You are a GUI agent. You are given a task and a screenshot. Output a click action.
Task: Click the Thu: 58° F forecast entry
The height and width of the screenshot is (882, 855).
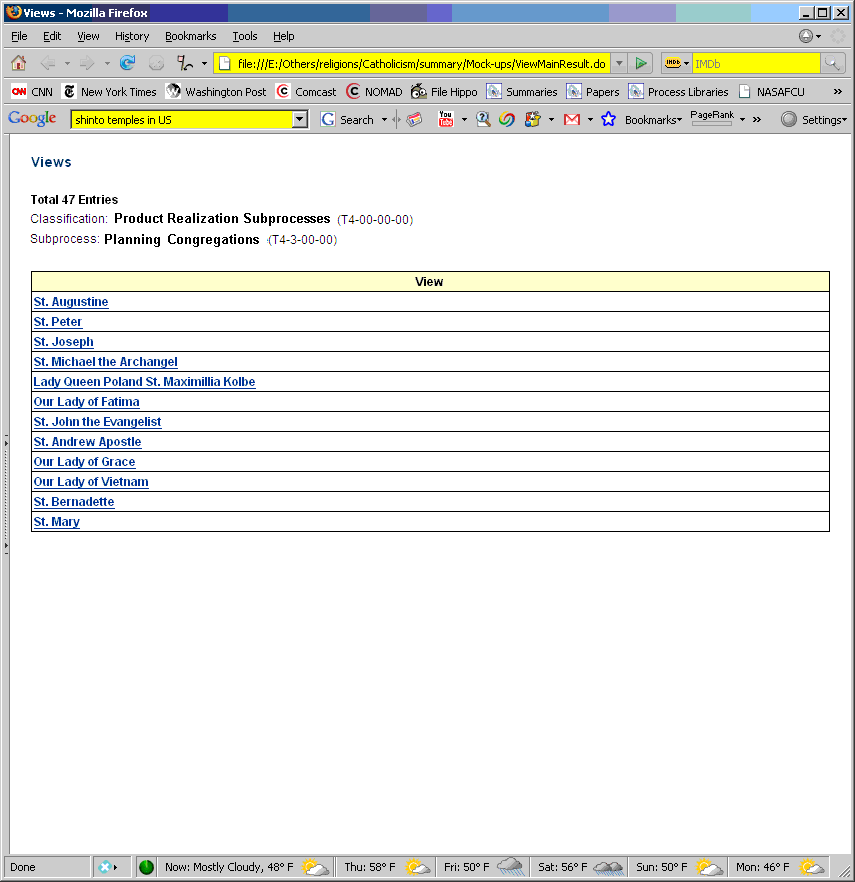point(386,867)
